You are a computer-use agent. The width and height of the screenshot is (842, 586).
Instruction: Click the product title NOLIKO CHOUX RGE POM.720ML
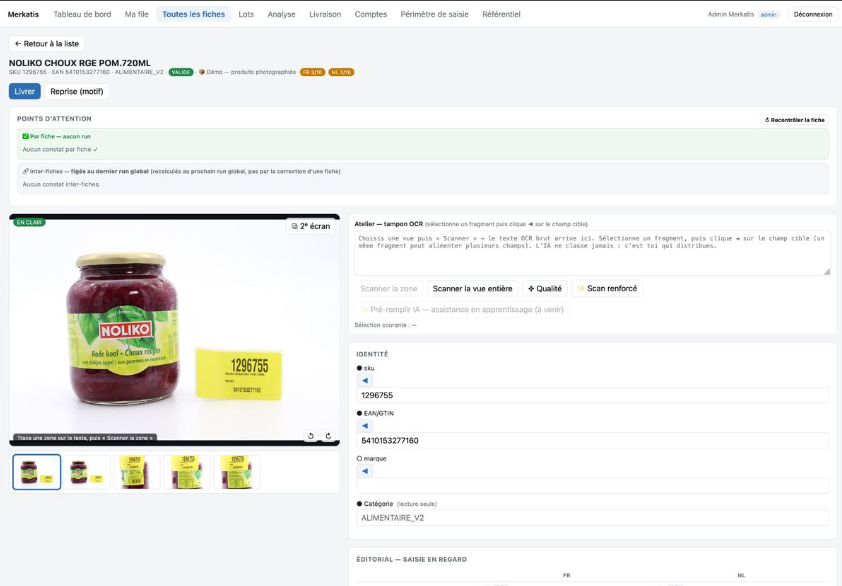[x=79, y=63]
